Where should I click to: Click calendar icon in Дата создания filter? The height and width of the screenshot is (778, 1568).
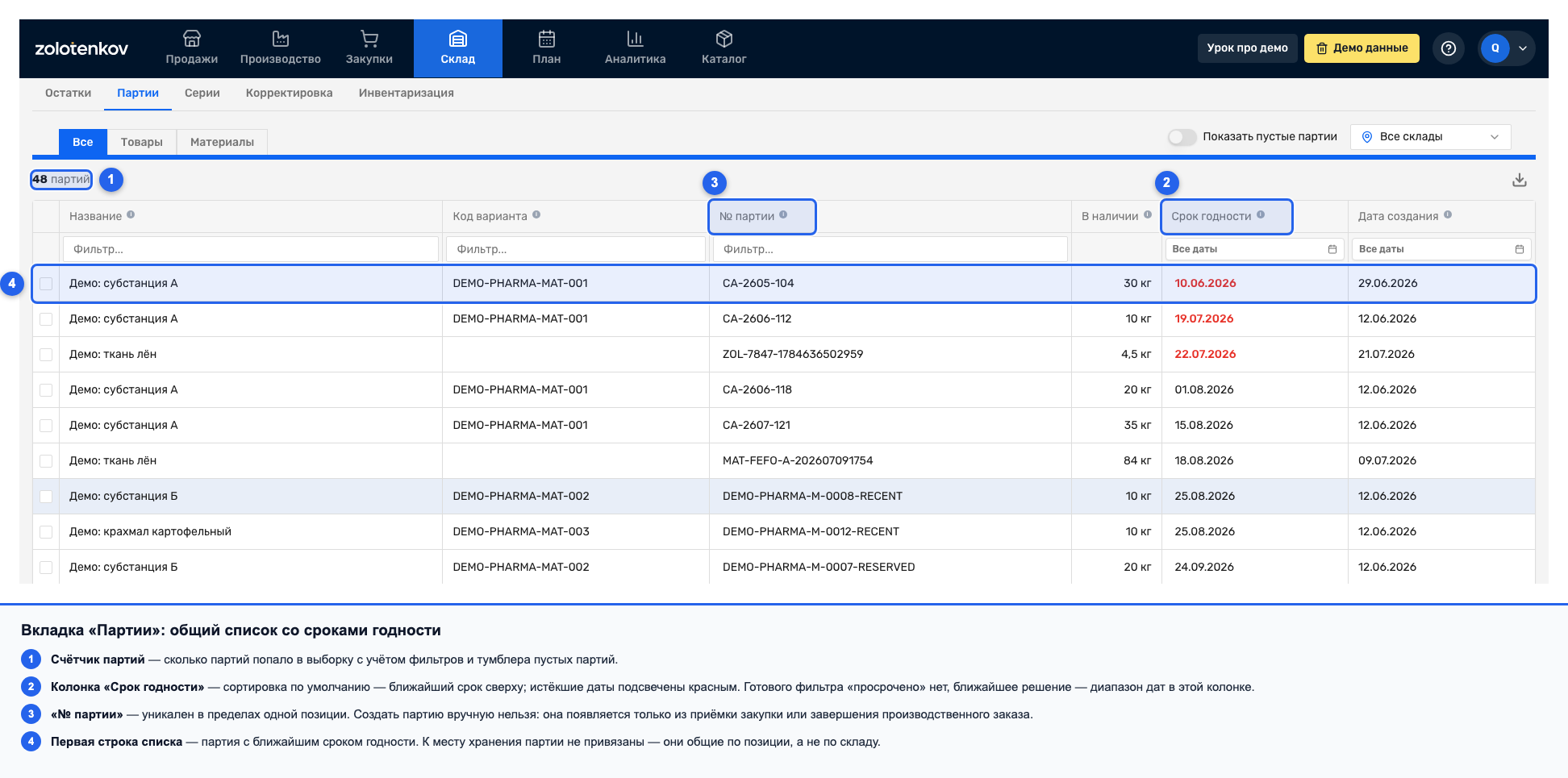[x=1520, y=249]
